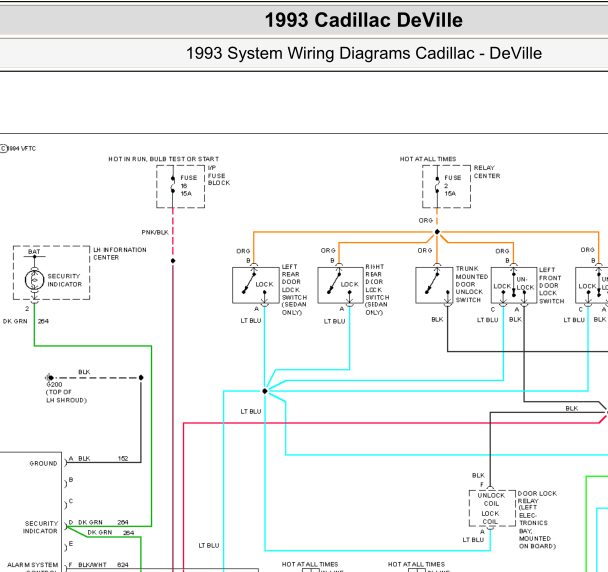Click the "LOCK COIL" text in relay box
This screenshot has height=572, width=608.
pyautogui.click(x=491, y=517)
